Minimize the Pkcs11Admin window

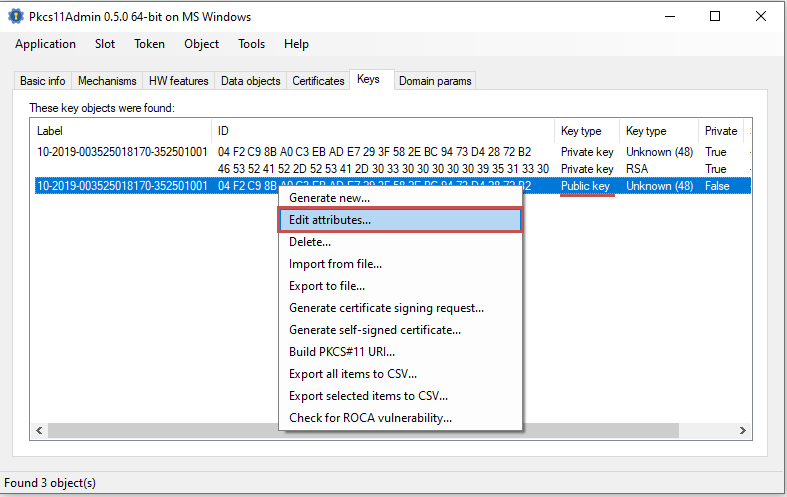pos(670,16)
